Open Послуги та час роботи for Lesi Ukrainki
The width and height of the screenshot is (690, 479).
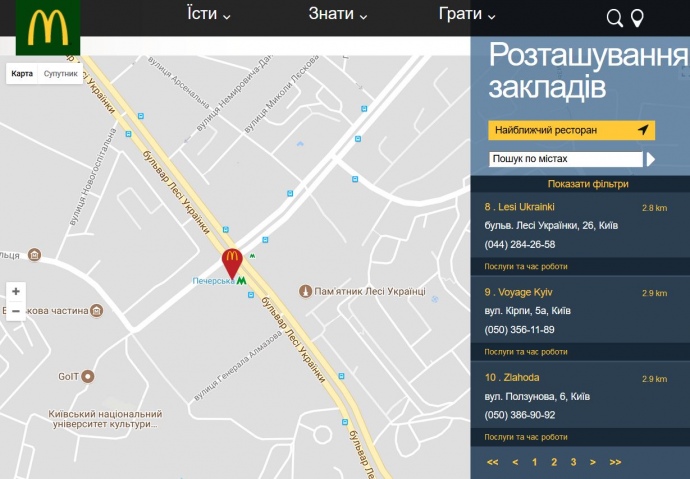526,267
